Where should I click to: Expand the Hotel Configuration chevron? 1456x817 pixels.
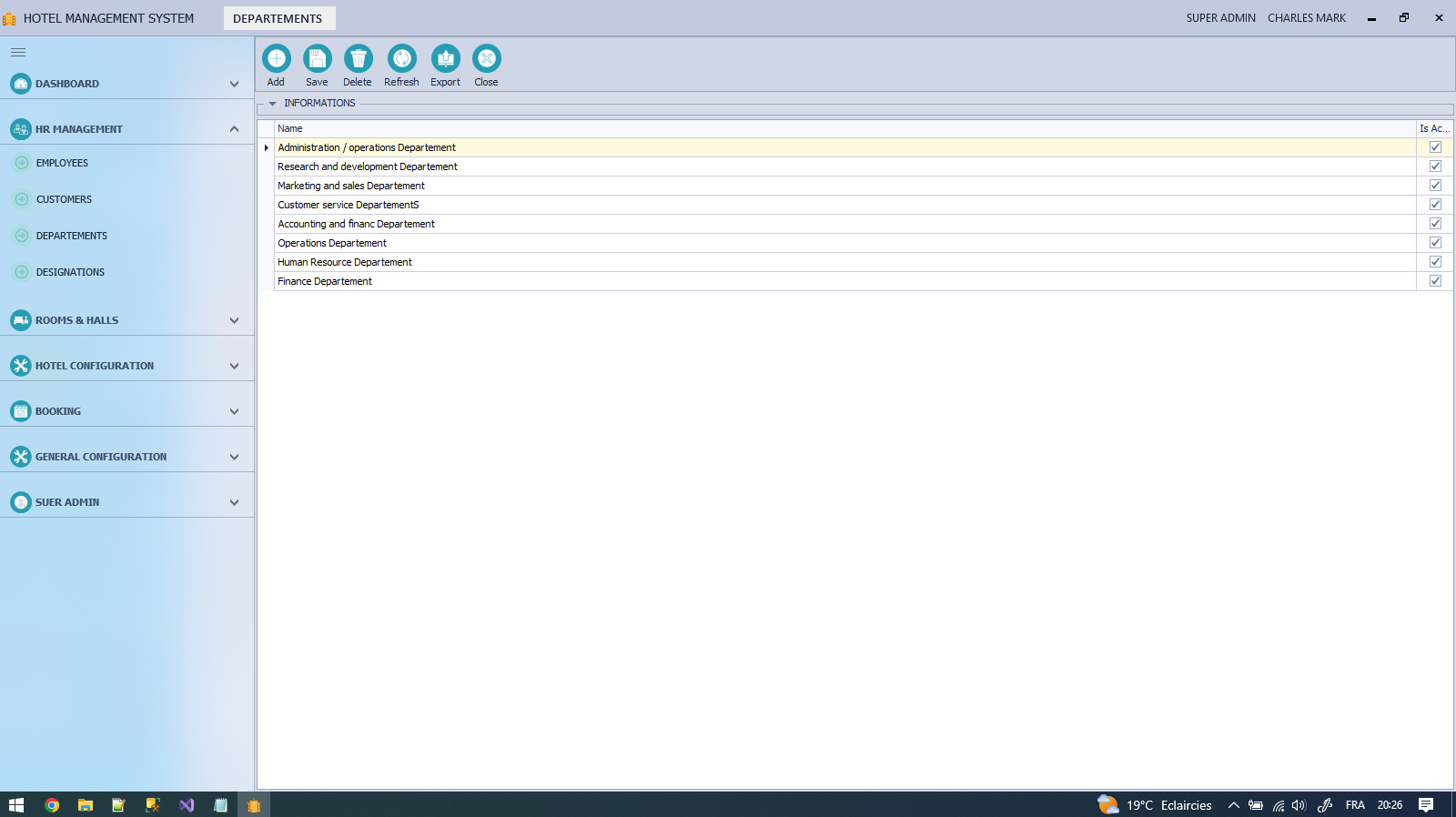pyautogui.click(x=234, y=366)
